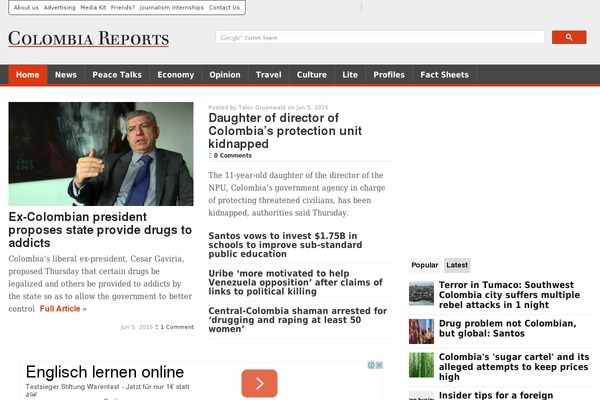Open the Opinion section
This screenshot has width=600, height=400.
225,75
